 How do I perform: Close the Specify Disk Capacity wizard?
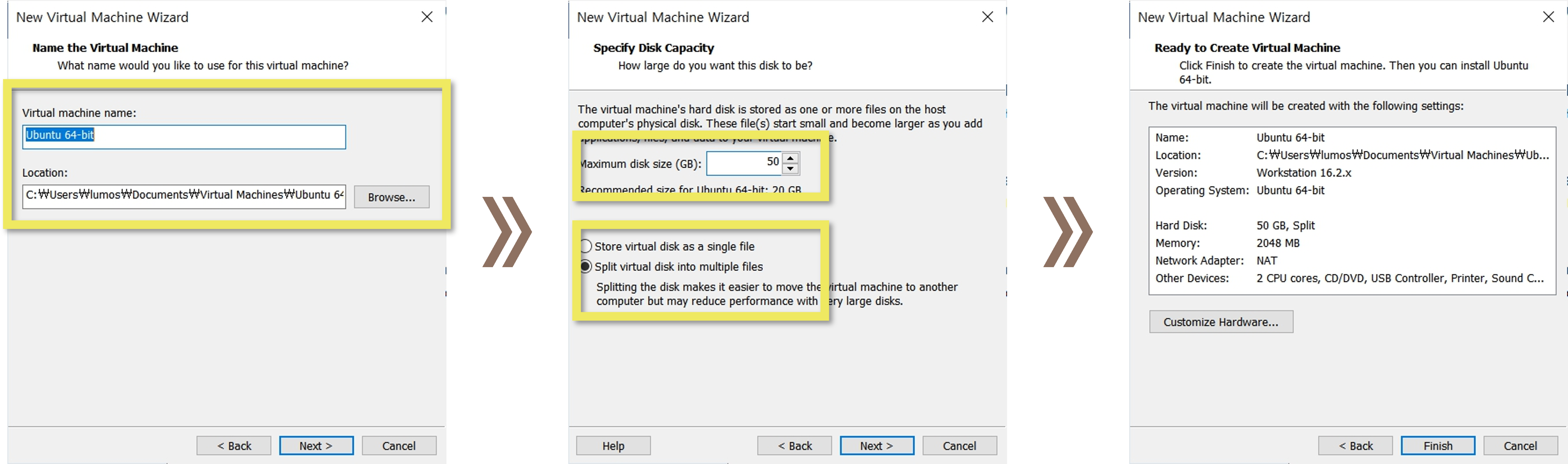[987, 17]
